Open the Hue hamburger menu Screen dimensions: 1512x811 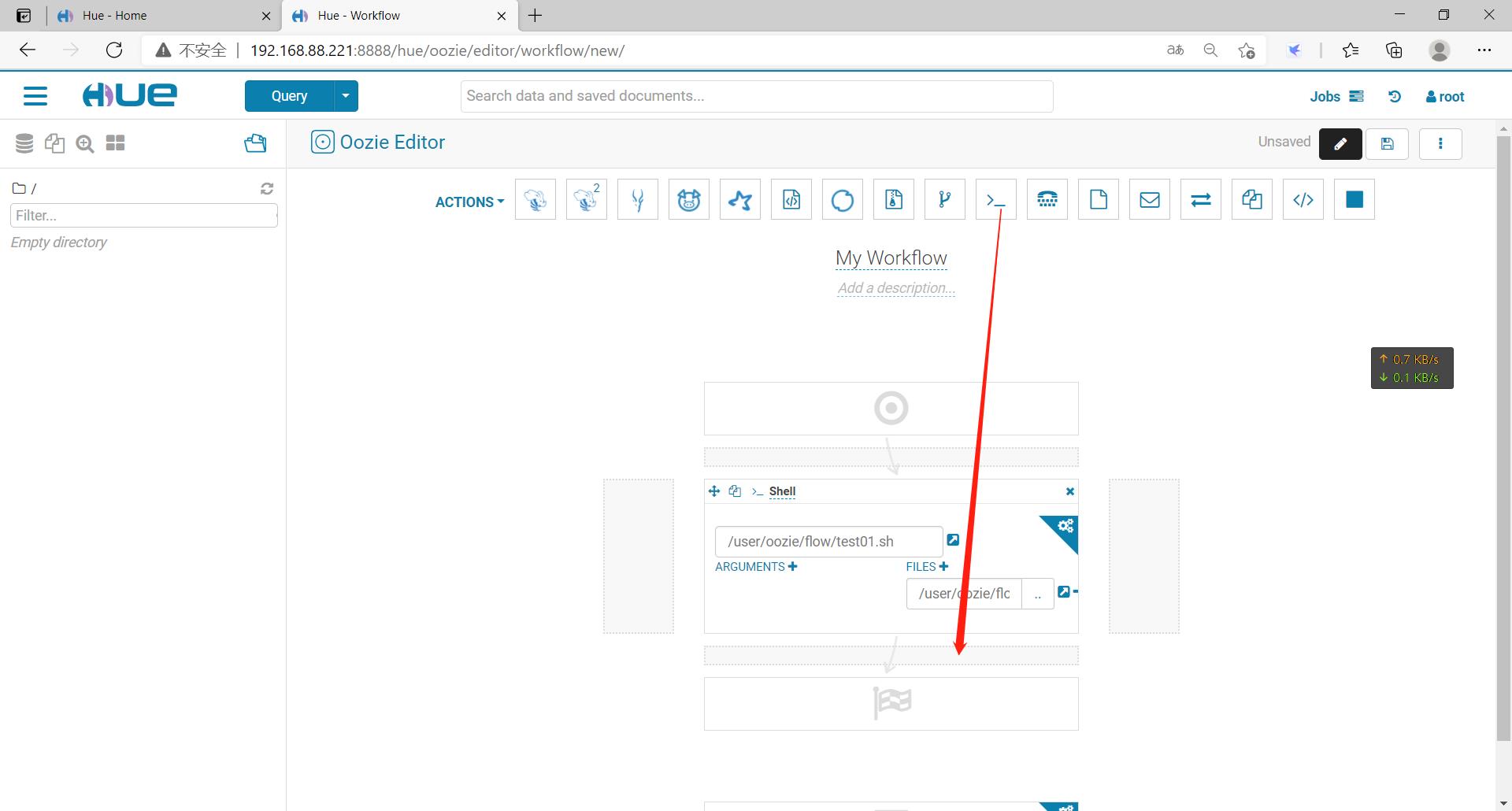click(35, 96)
